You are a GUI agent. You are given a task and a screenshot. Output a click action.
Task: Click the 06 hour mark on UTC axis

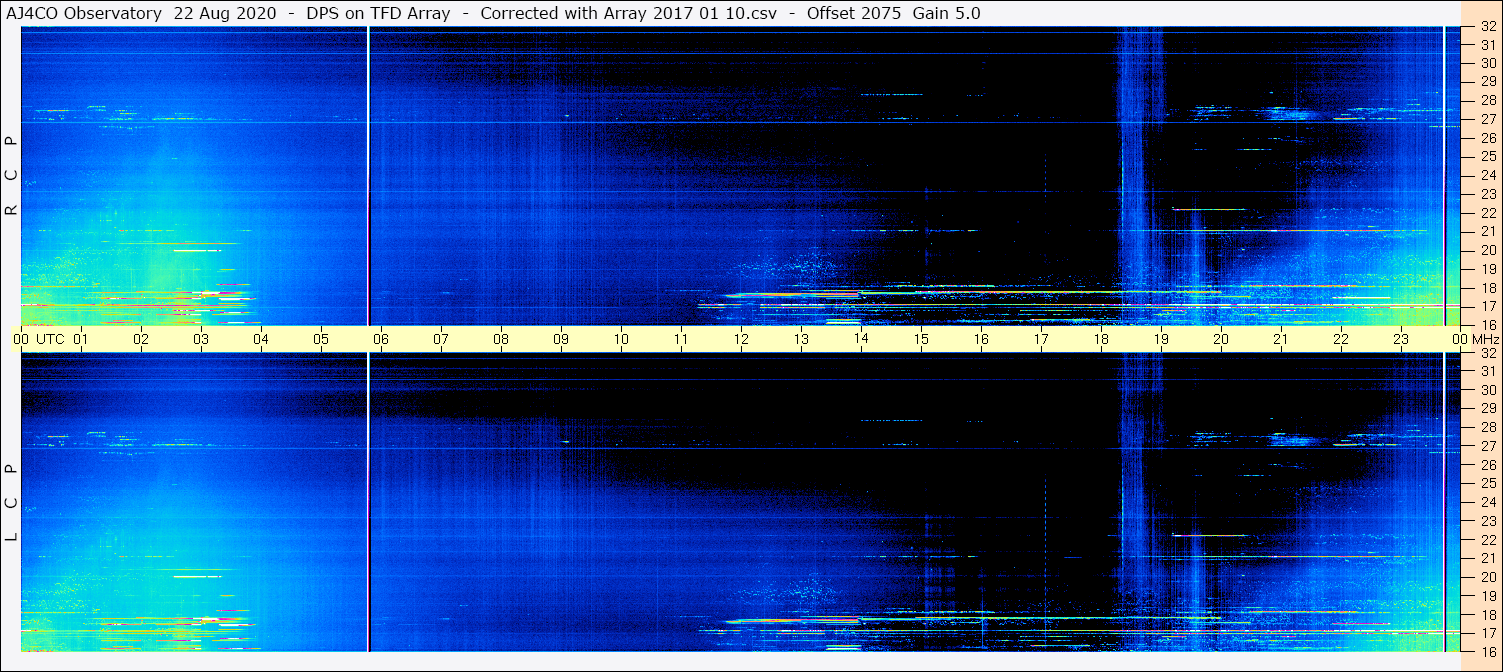381,339
